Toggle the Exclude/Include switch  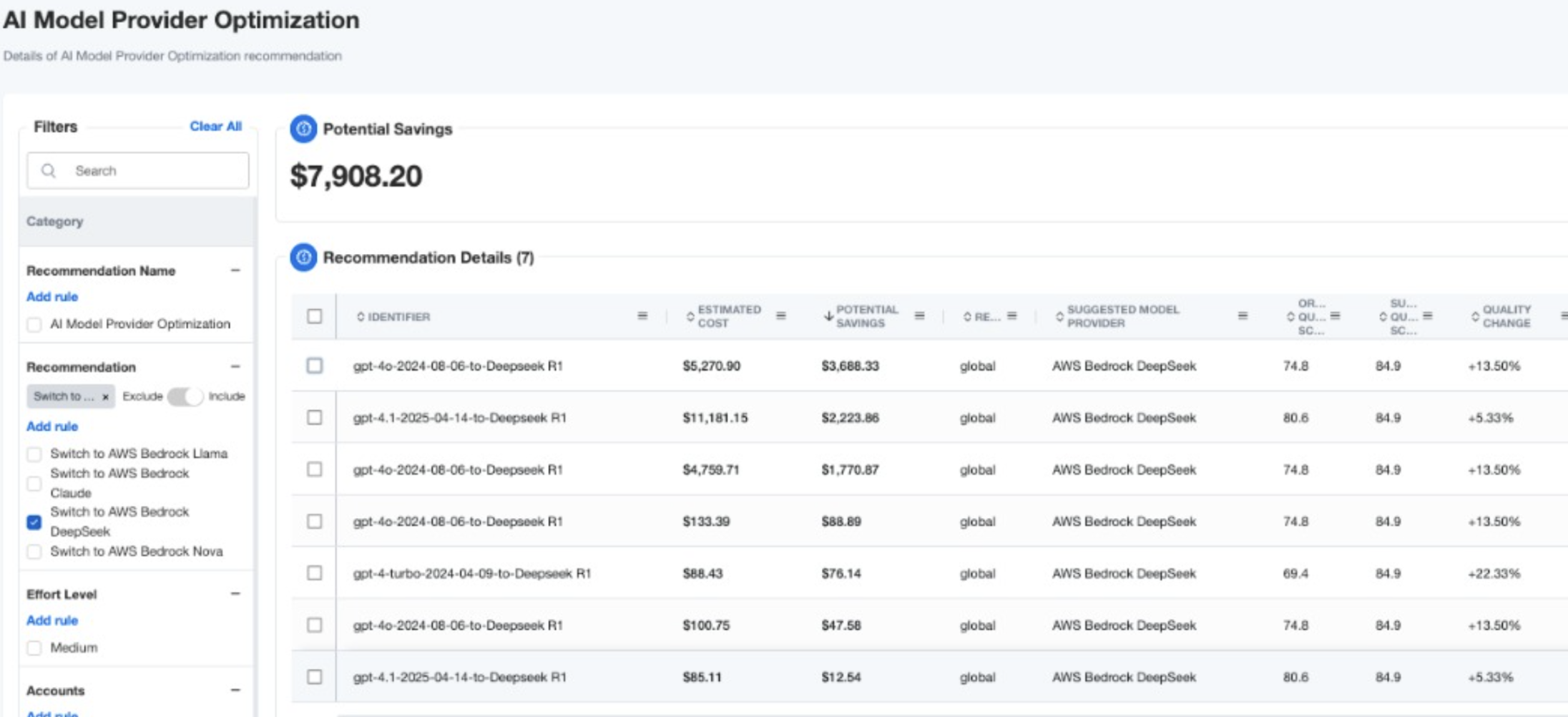[185, 396]
